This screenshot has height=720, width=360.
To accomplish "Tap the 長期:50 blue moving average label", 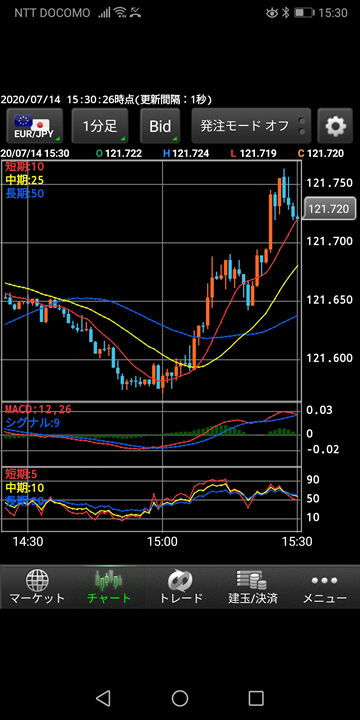I will click(x=24, y=194).
